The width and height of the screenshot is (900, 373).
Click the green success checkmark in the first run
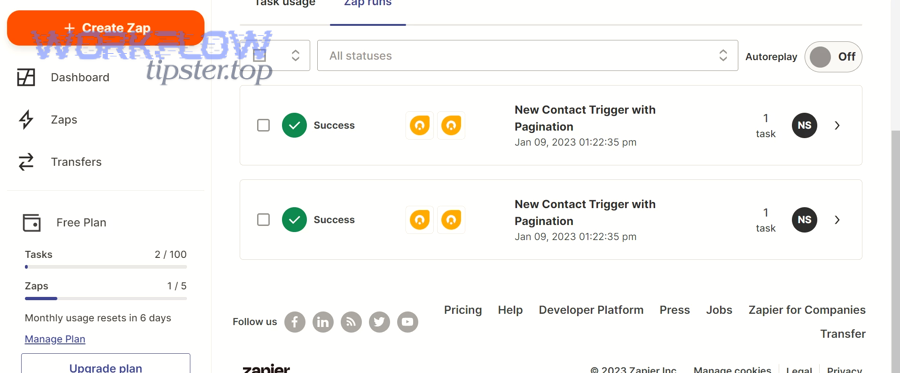tap(294, 125)
